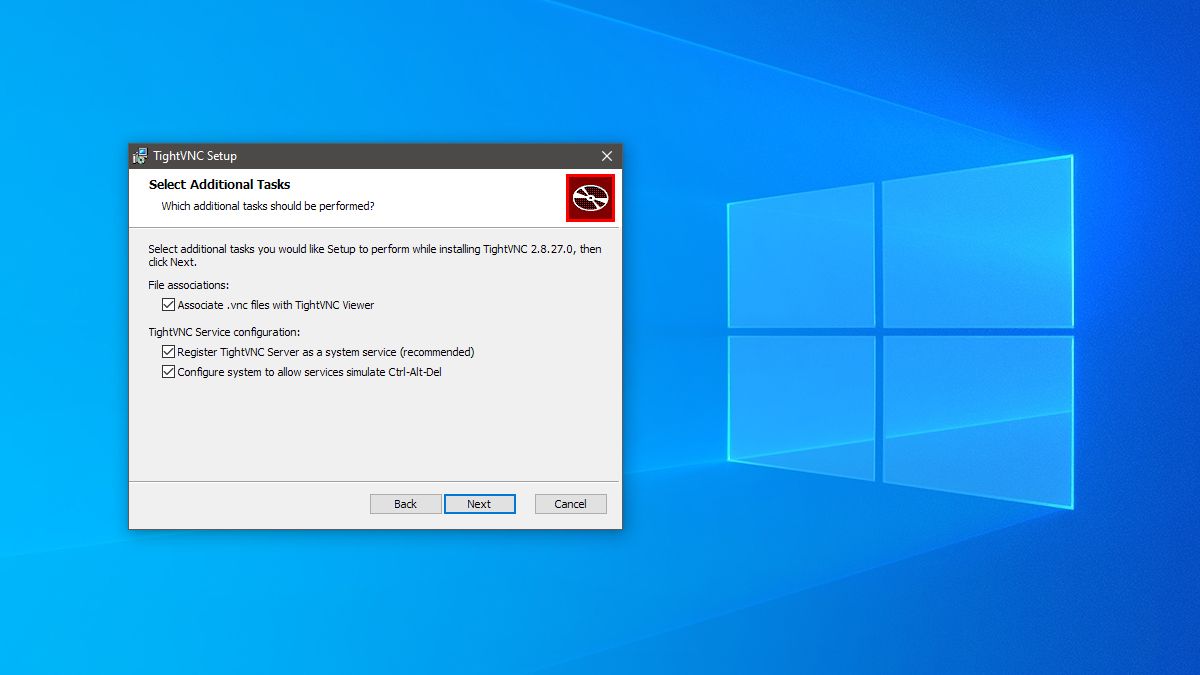Click the TightVNC installer icon in title bar
The width and height of the screenshot is (1200, 675).
point(140,156)
